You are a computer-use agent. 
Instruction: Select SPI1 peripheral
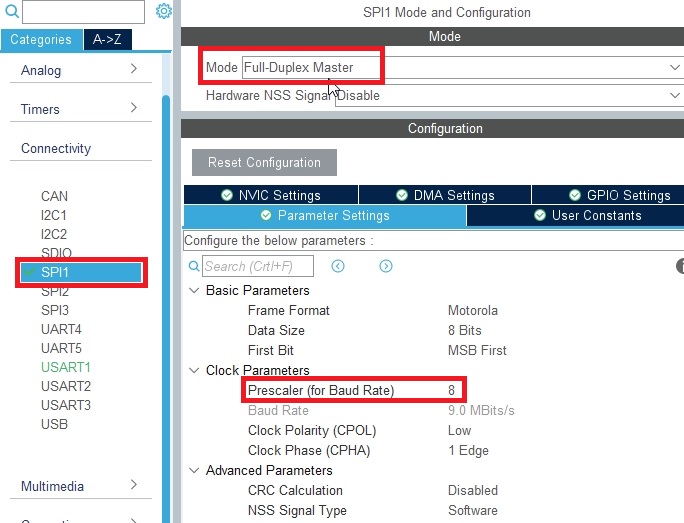[81, 272]
